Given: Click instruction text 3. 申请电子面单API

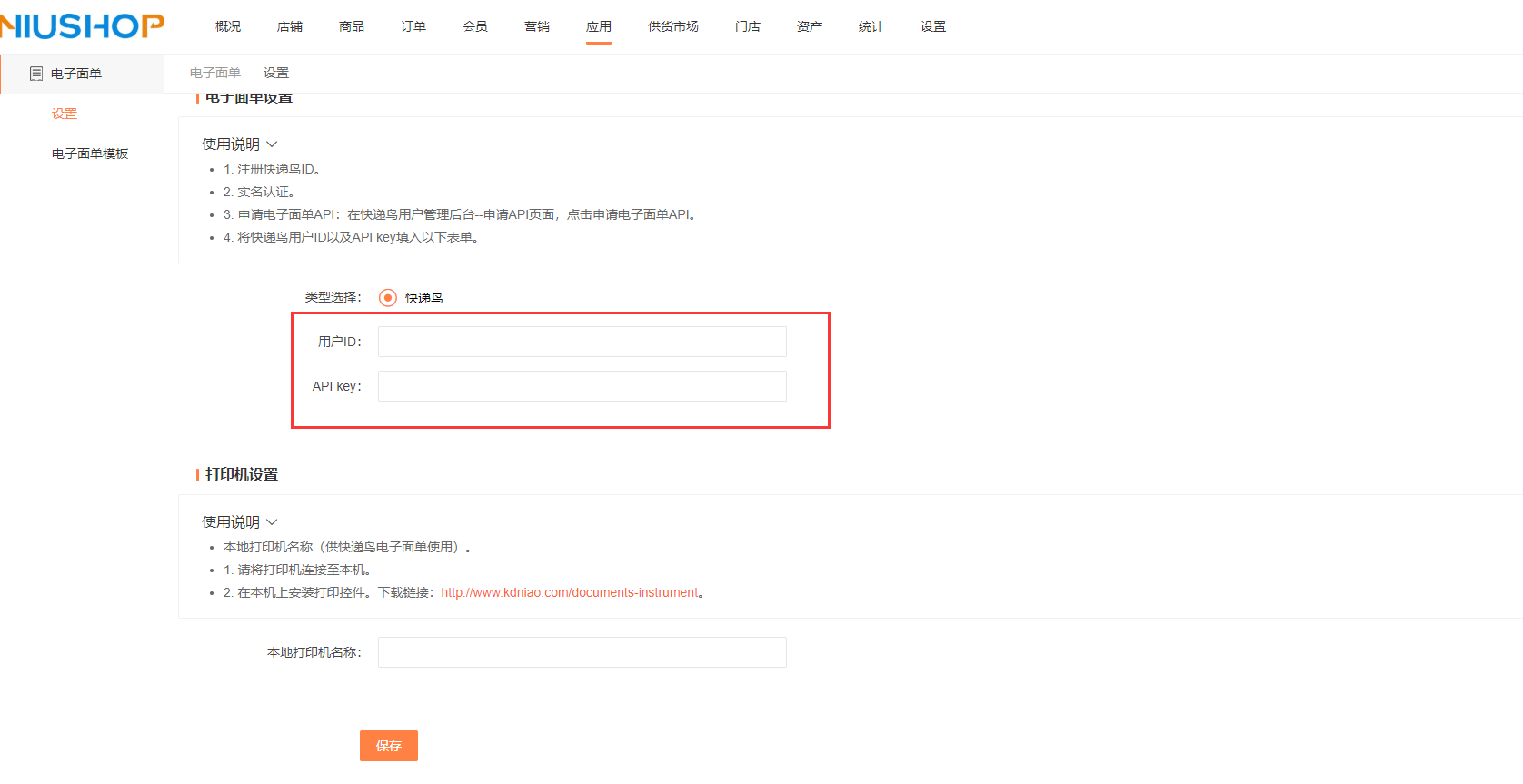Looking at the screenshot, I should [460, 215].
